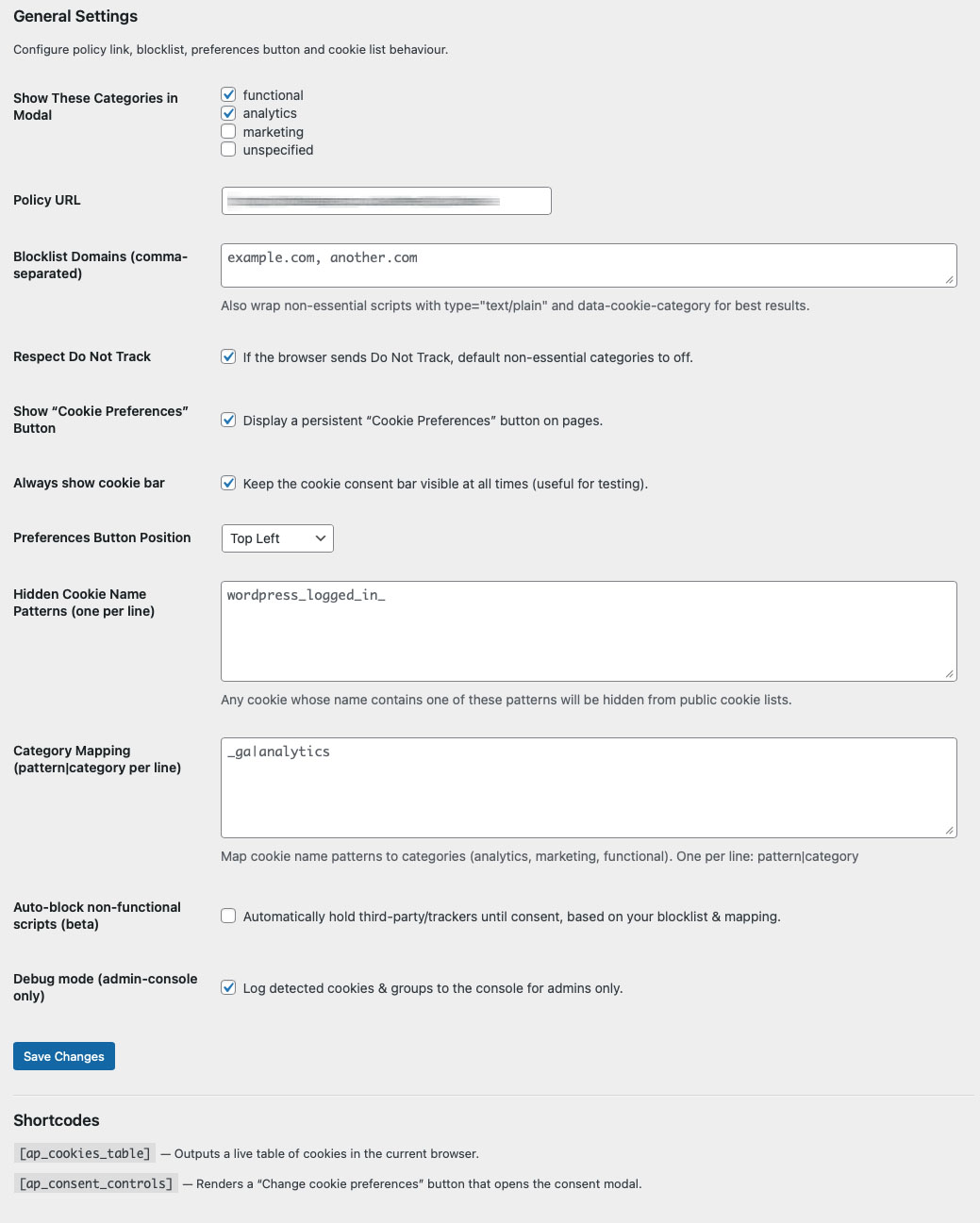Enable Auto-block non-functional scripts
The height and width of the screenshot is (1223, 980).
click(x=228, y=915)
